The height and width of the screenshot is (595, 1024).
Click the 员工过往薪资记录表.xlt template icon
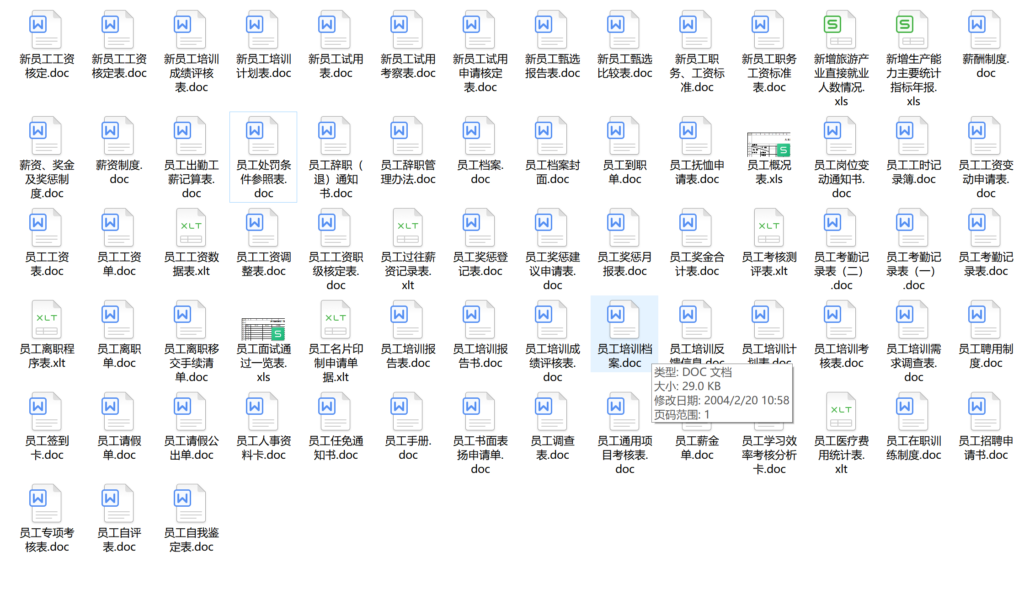pos(408,229)
